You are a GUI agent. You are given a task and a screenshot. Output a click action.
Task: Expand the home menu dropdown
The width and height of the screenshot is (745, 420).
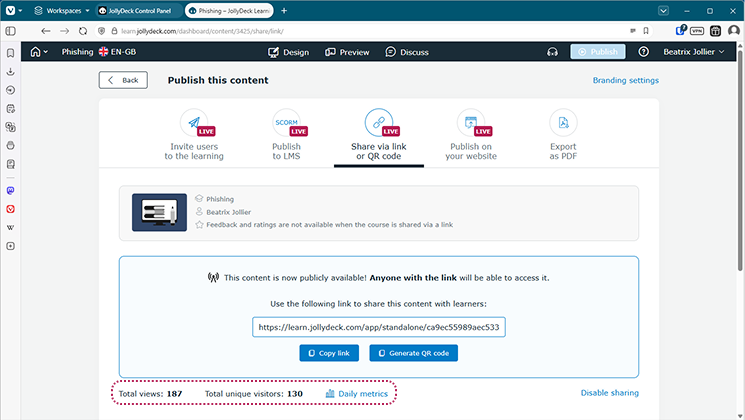[40, 52]
